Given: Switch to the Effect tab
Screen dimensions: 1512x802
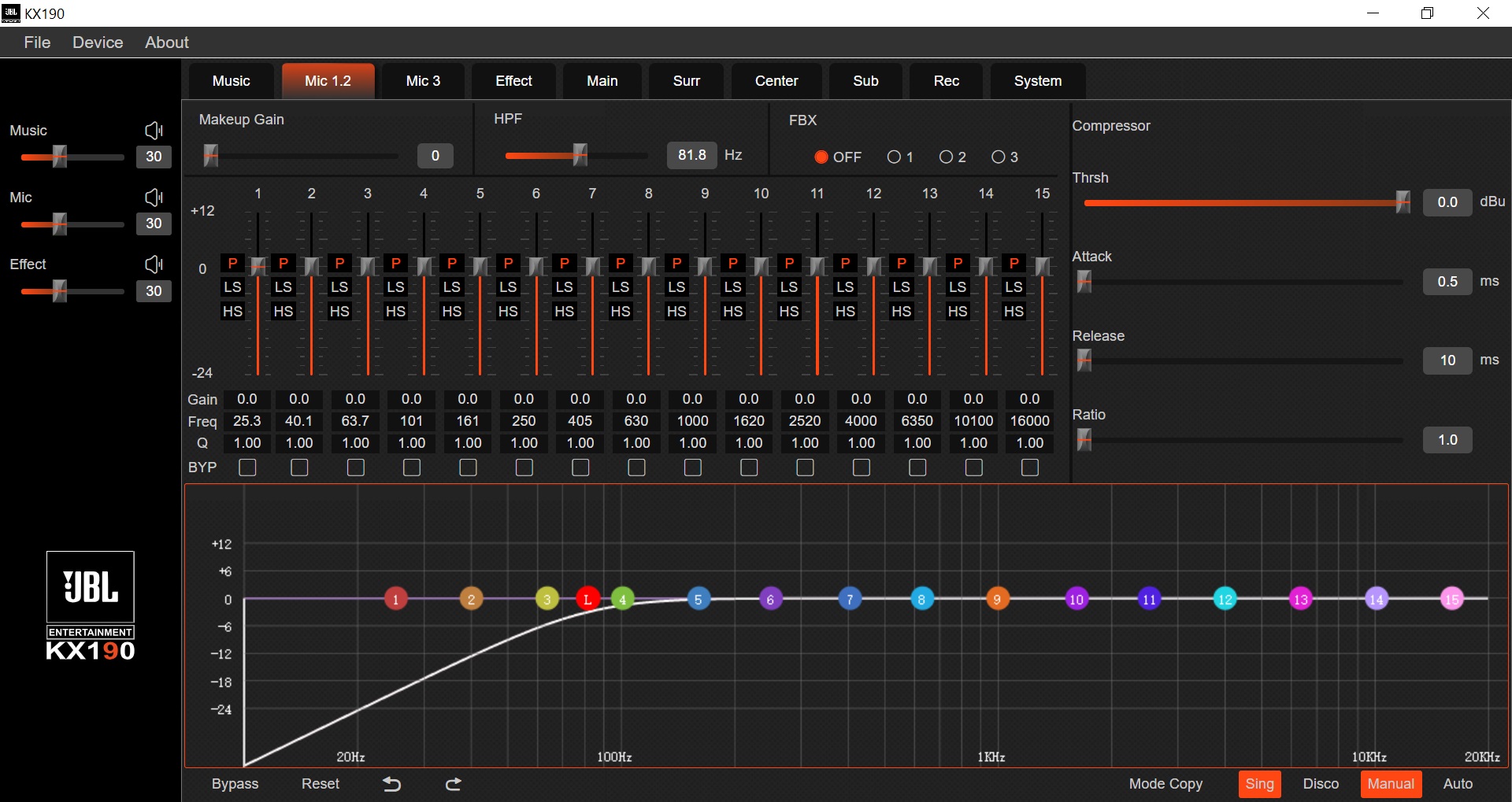Looking at the screenshot, I should tap(513, 81).
